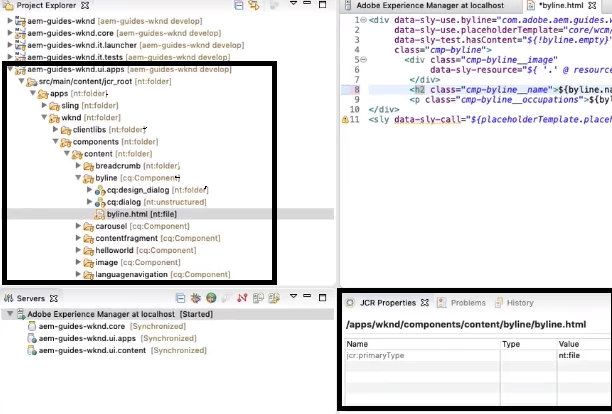Expand aem-guides-wknd project
The width and height of the screenshot is (612, 414).
pos(10,21)
